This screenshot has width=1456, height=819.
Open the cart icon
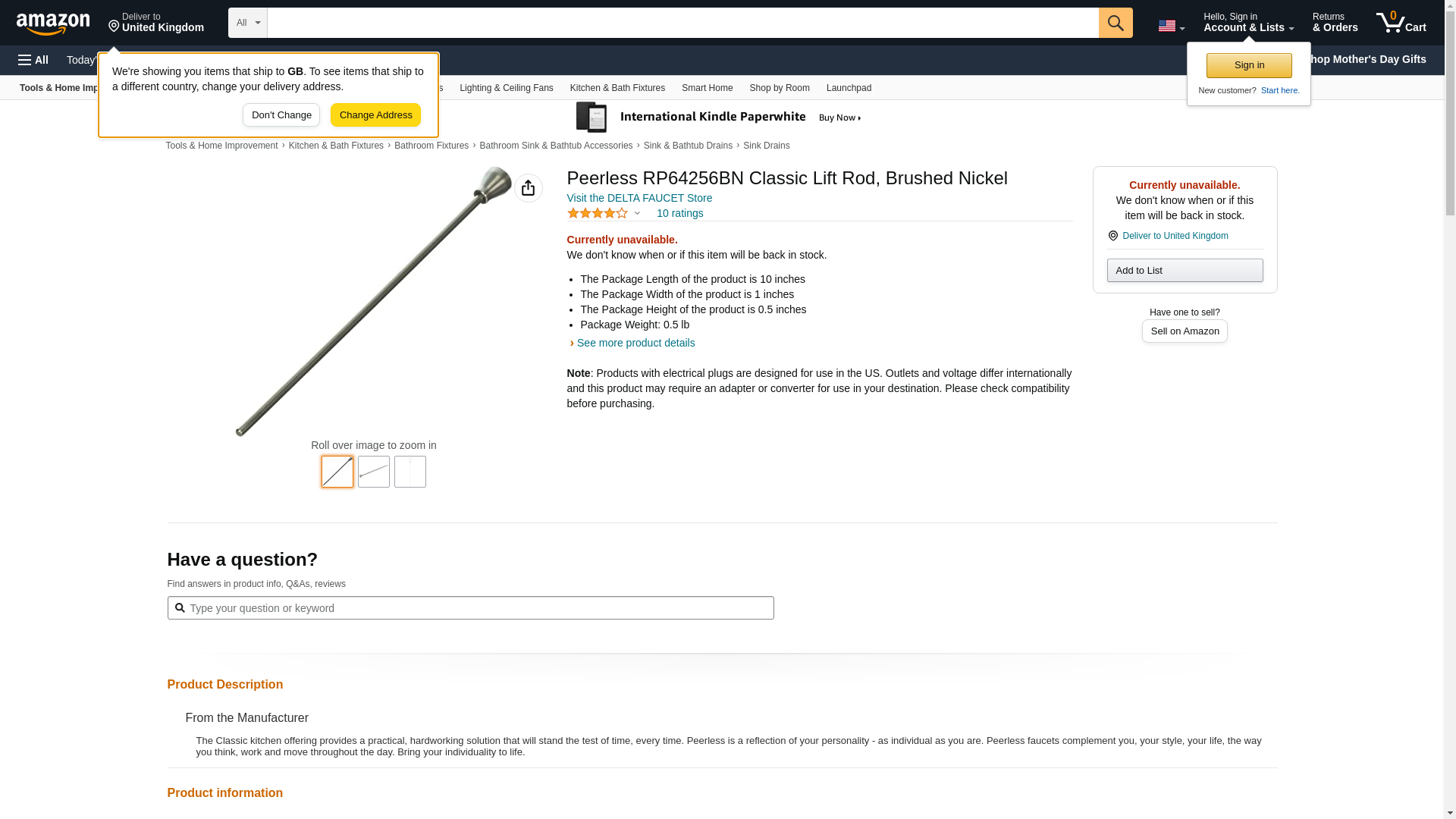[x=1401, y=22]
